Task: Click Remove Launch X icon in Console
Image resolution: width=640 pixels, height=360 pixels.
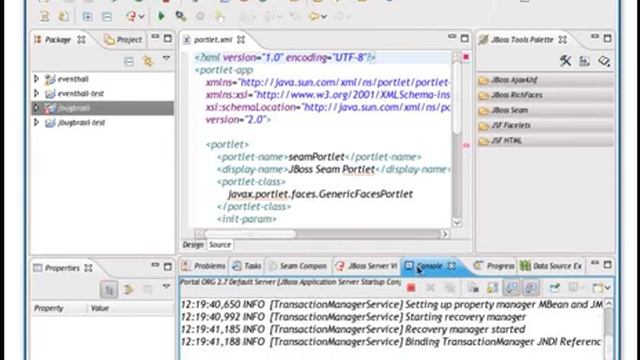Action: [430, 288]
